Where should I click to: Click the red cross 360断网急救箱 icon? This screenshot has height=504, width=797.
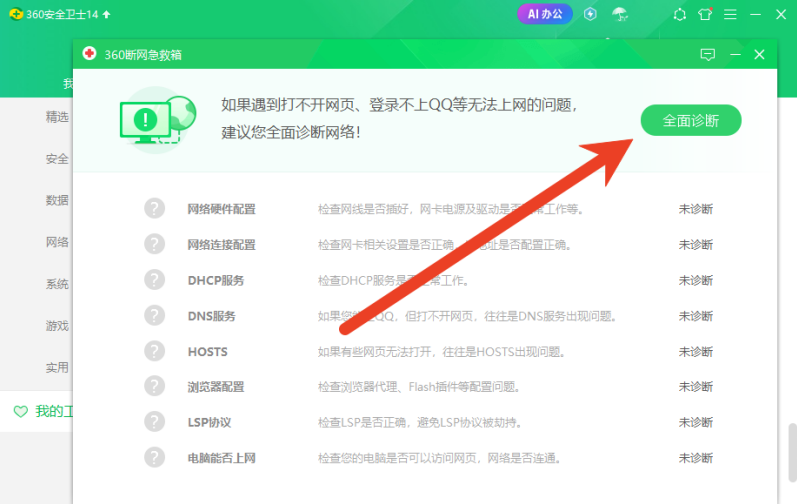pos(89,53)
